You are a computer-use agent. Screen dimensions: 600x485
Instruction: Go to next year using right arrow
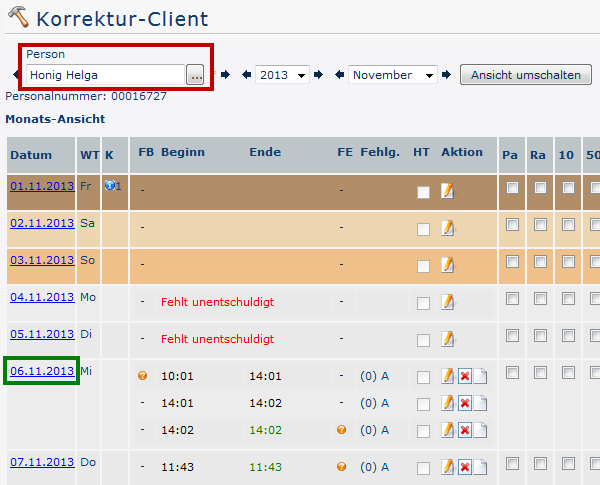click(x=318, y=75)
